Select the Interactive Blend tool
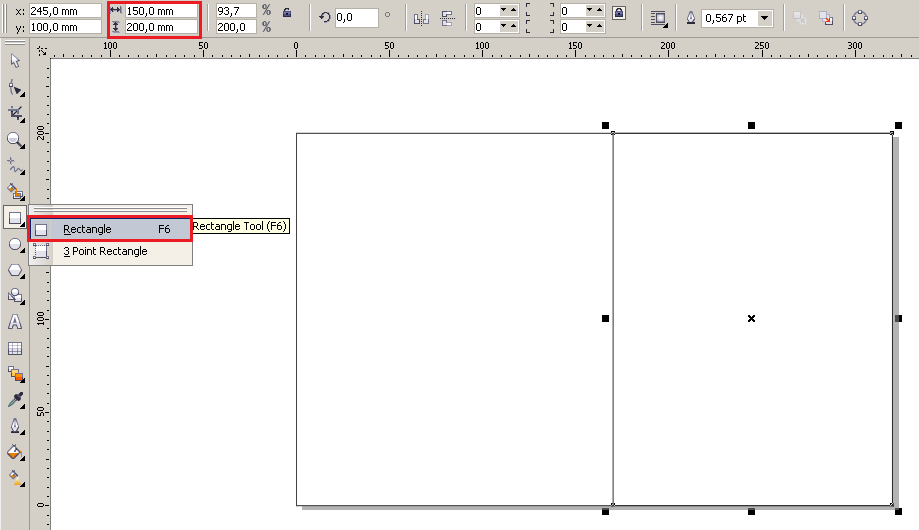 coord(15,374)
